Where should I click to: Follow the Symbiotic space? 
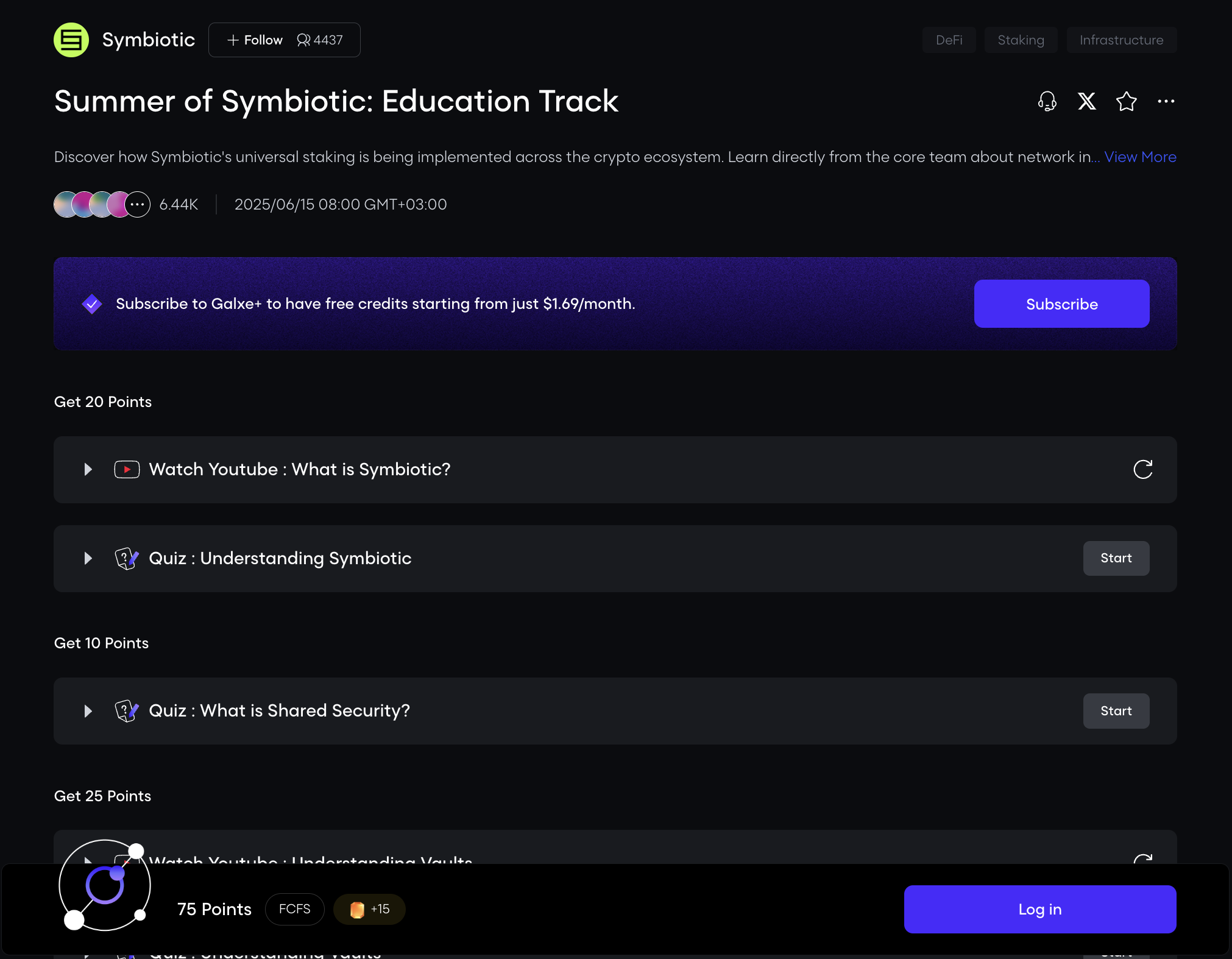pos(255,40)
